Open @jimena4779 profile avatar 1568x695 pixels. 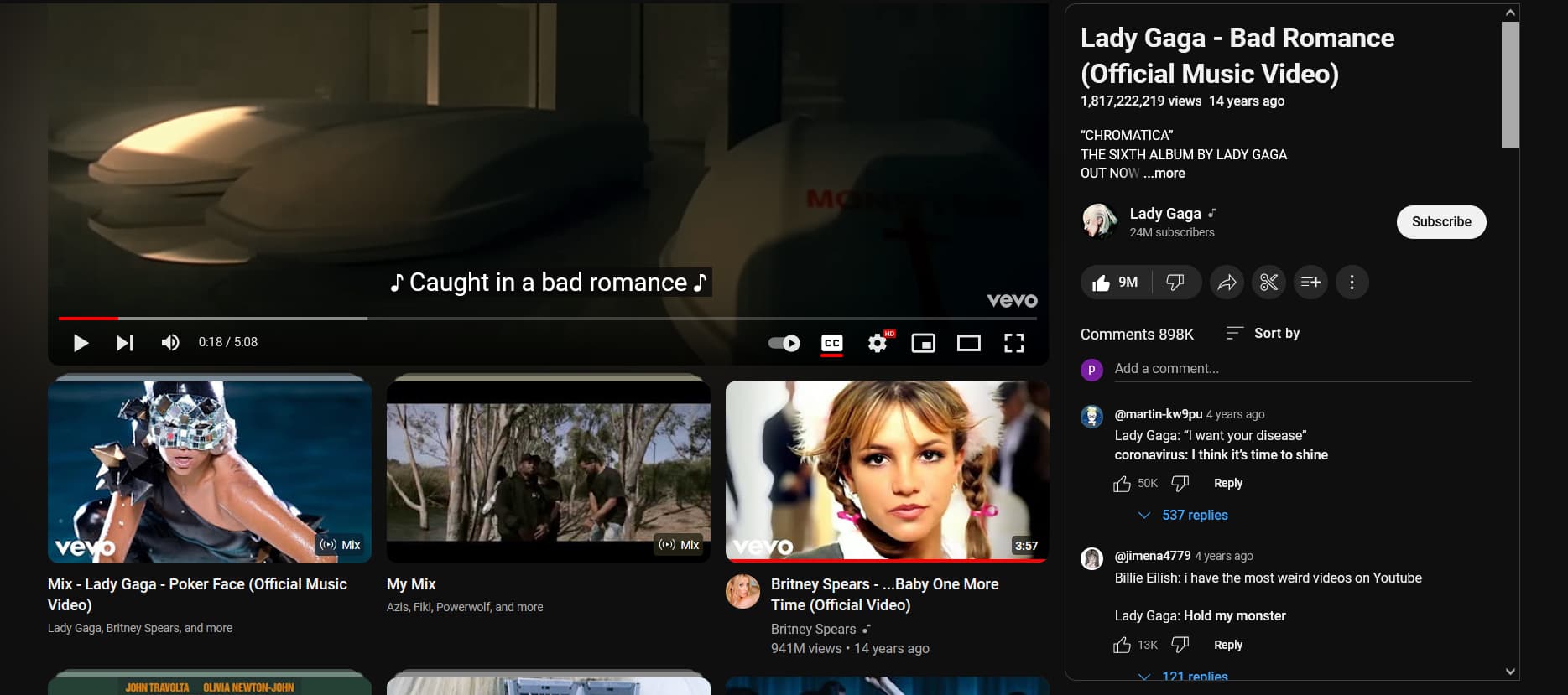[1091, 558]
